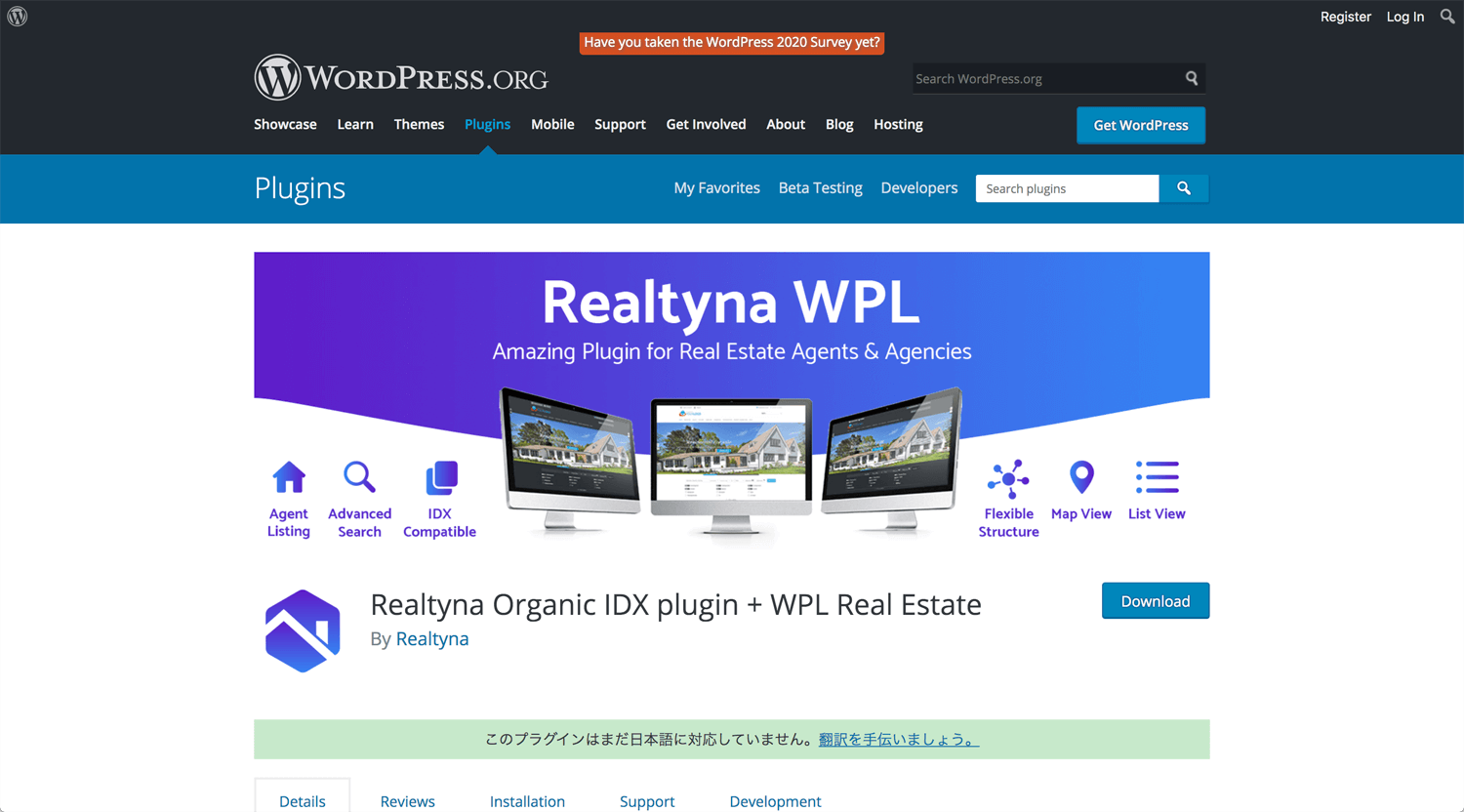This screenshot has height=812, width=1464.
Task: Open the Realtyna author link
Action: coord(432,638)
